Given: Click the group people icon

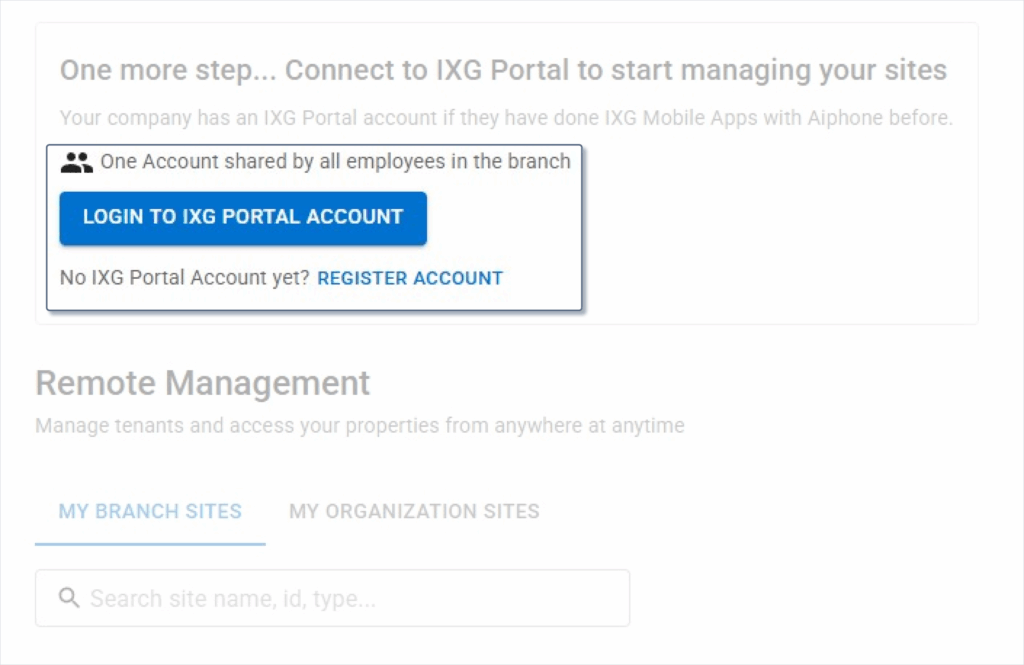Looking at the screenshot, I should (x=76, y=162).
